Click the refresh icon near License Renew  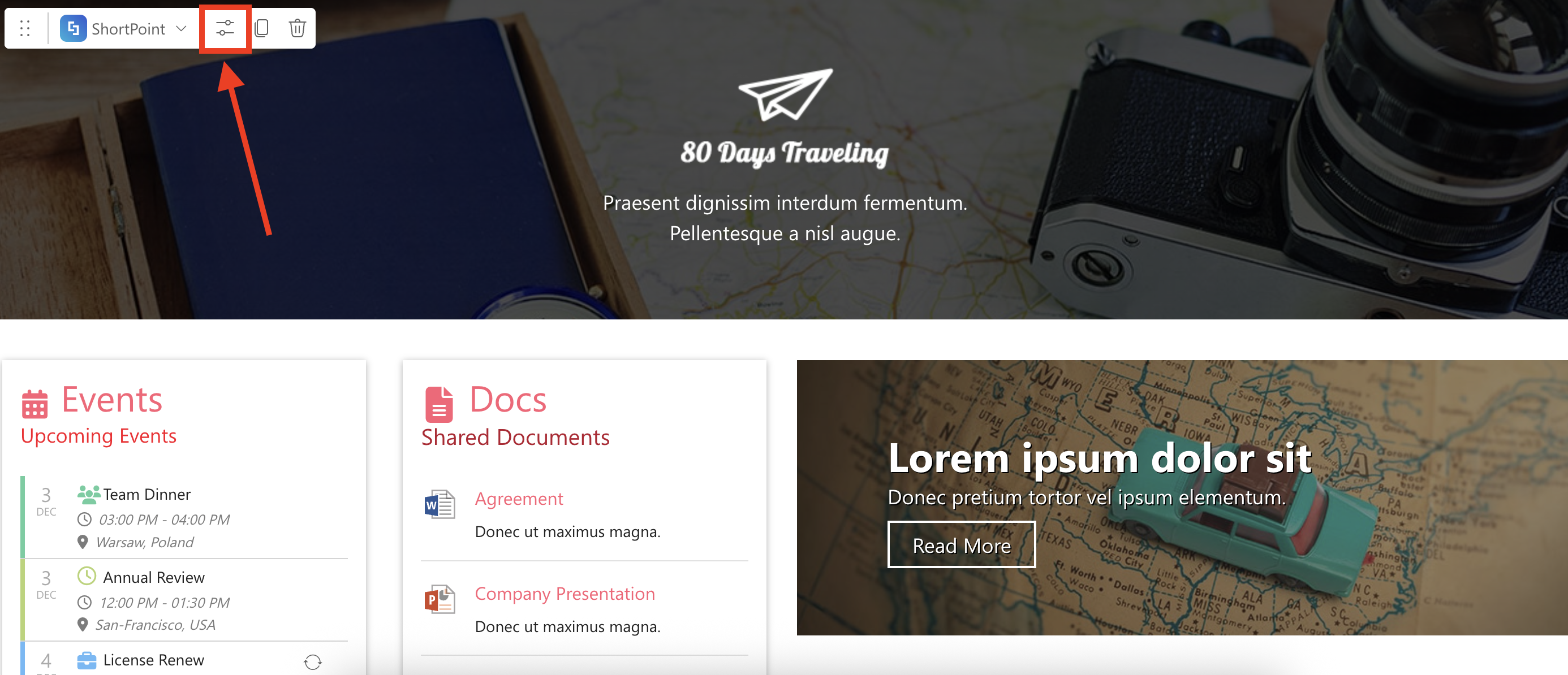coord(313,662)
